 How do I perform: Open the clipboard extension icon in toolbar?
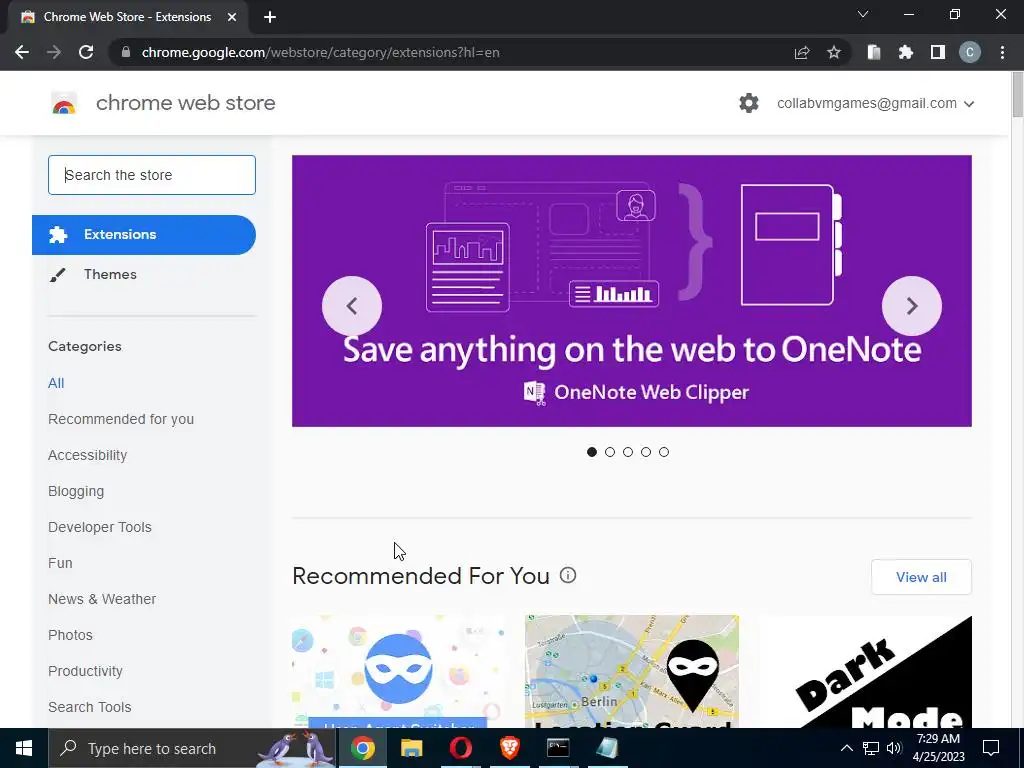point(874,52)
